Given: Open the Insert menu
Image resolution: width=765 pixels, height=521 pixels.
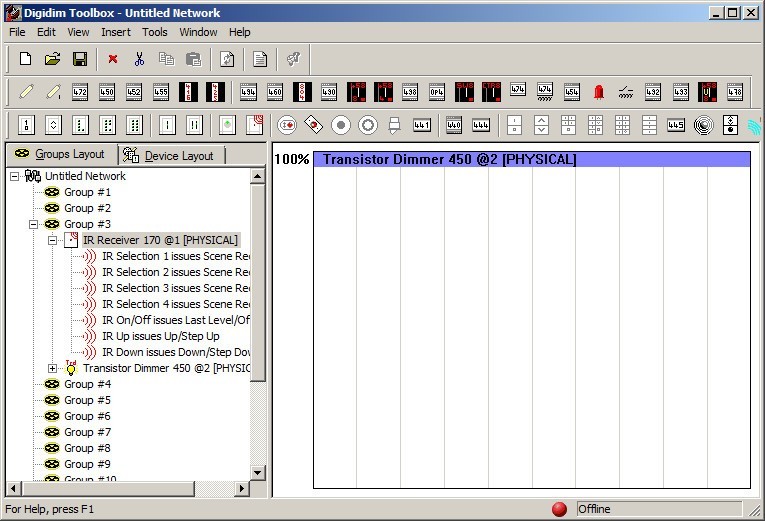Looking at the screenshot, I should click(116, 32).
